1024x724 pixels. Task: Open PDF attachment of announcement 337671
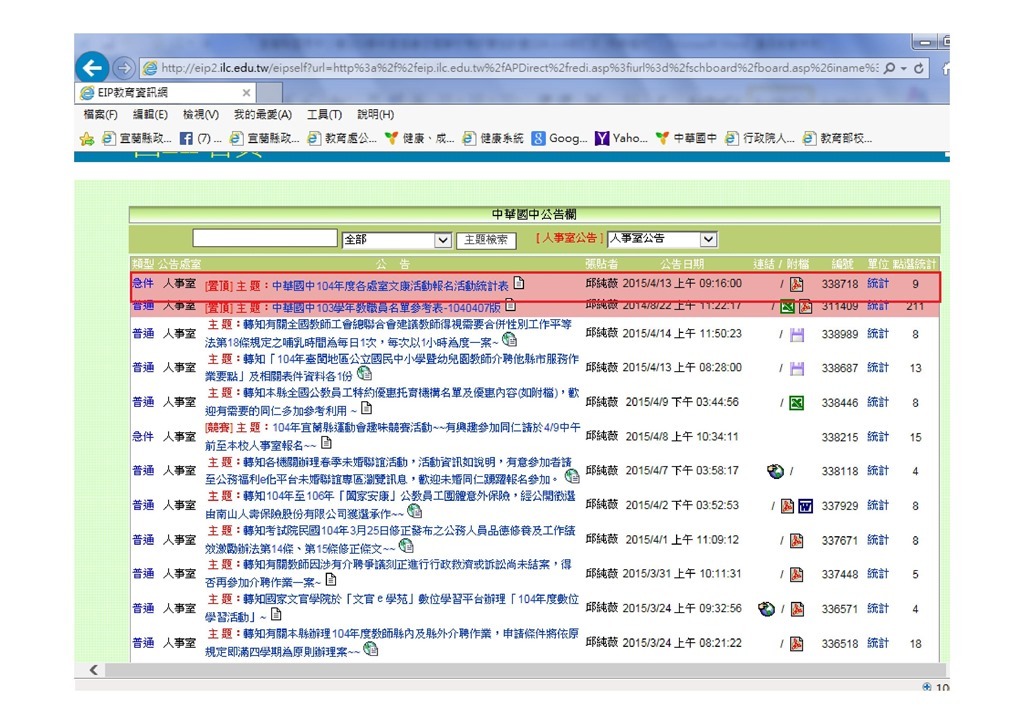[797, 541]
